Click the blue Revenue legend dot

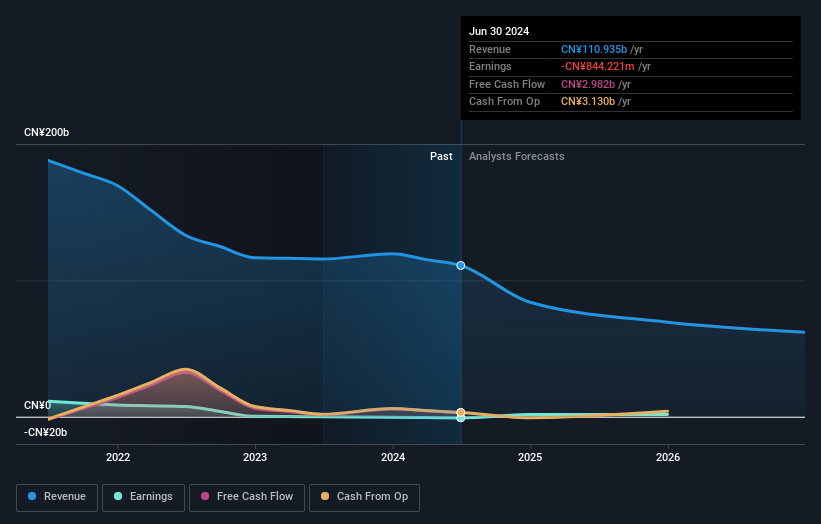click(32, 496)
